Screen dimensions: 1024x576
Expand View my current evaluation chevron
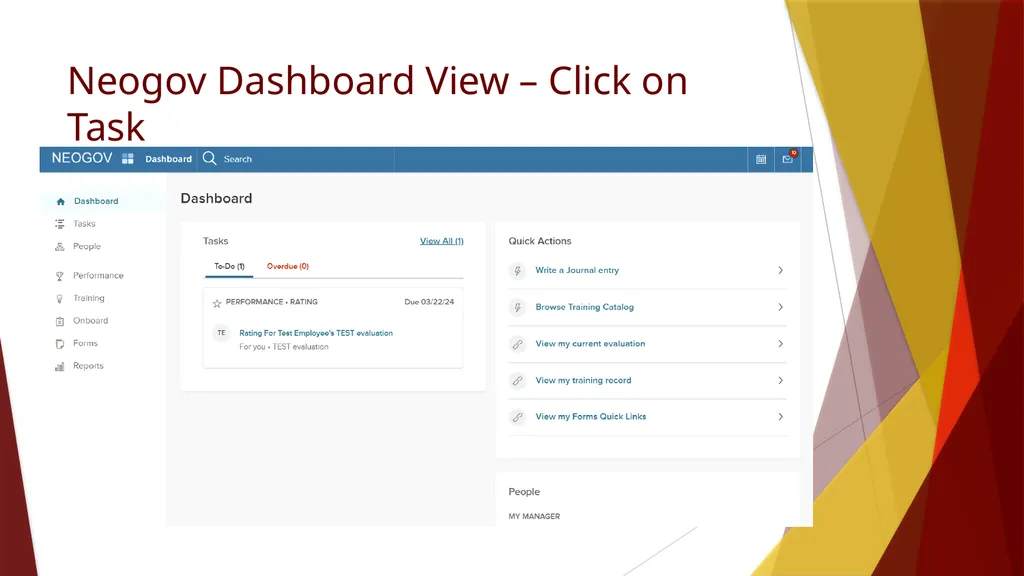coord(780,344)
